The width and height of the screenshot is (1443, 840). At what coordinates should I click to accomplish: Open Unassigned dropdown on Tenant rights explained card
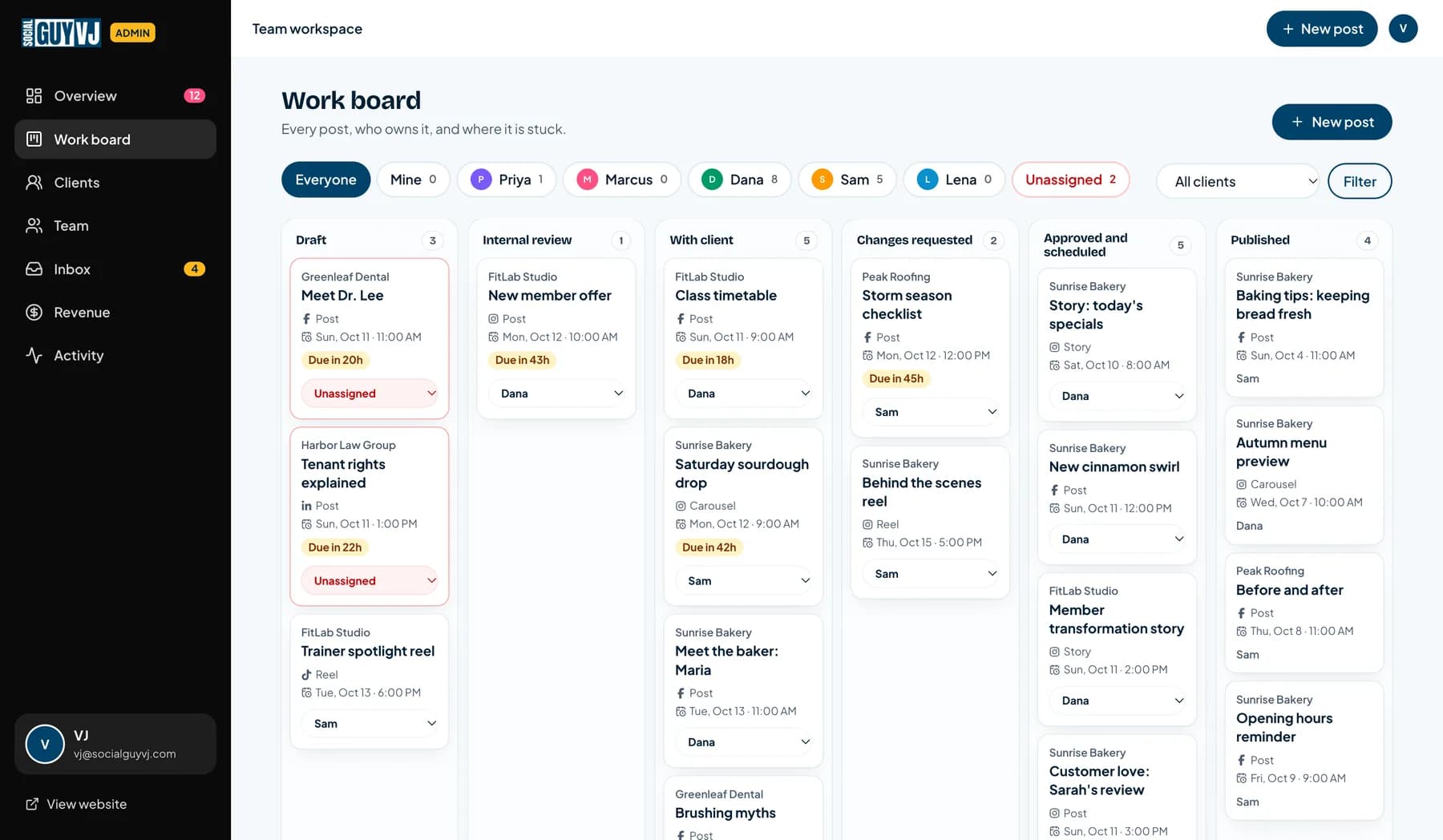tap(370, 581)
